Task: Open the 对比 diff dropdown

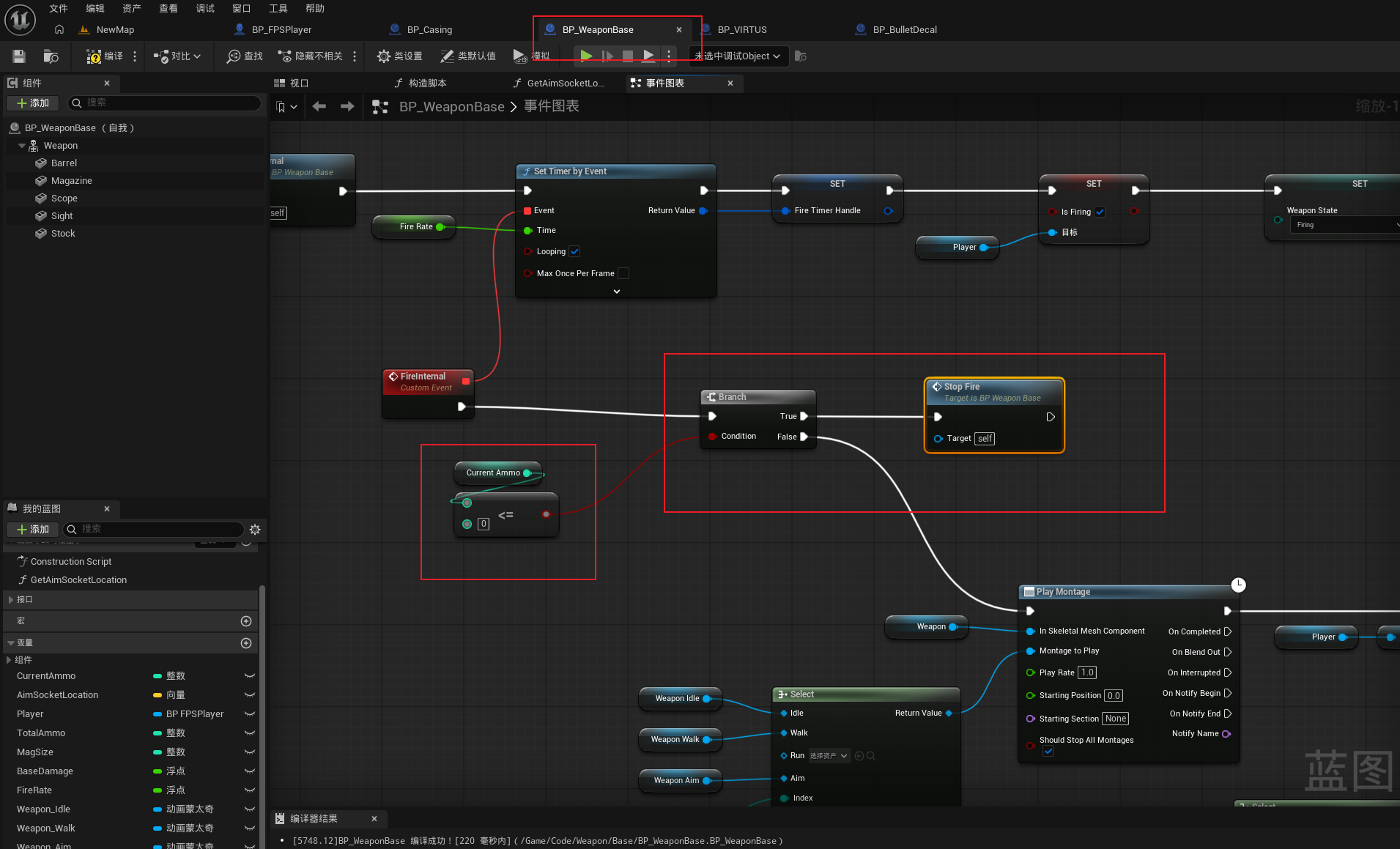Action: pos(177,56)
